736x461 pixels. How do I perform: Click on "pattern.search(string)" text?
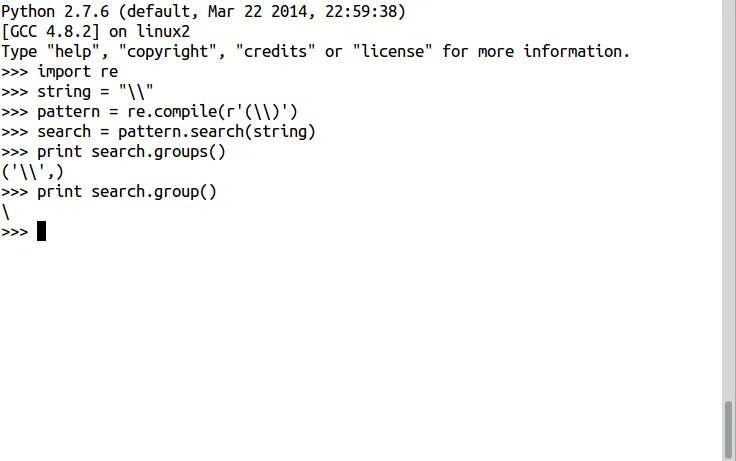click(216, 132)
